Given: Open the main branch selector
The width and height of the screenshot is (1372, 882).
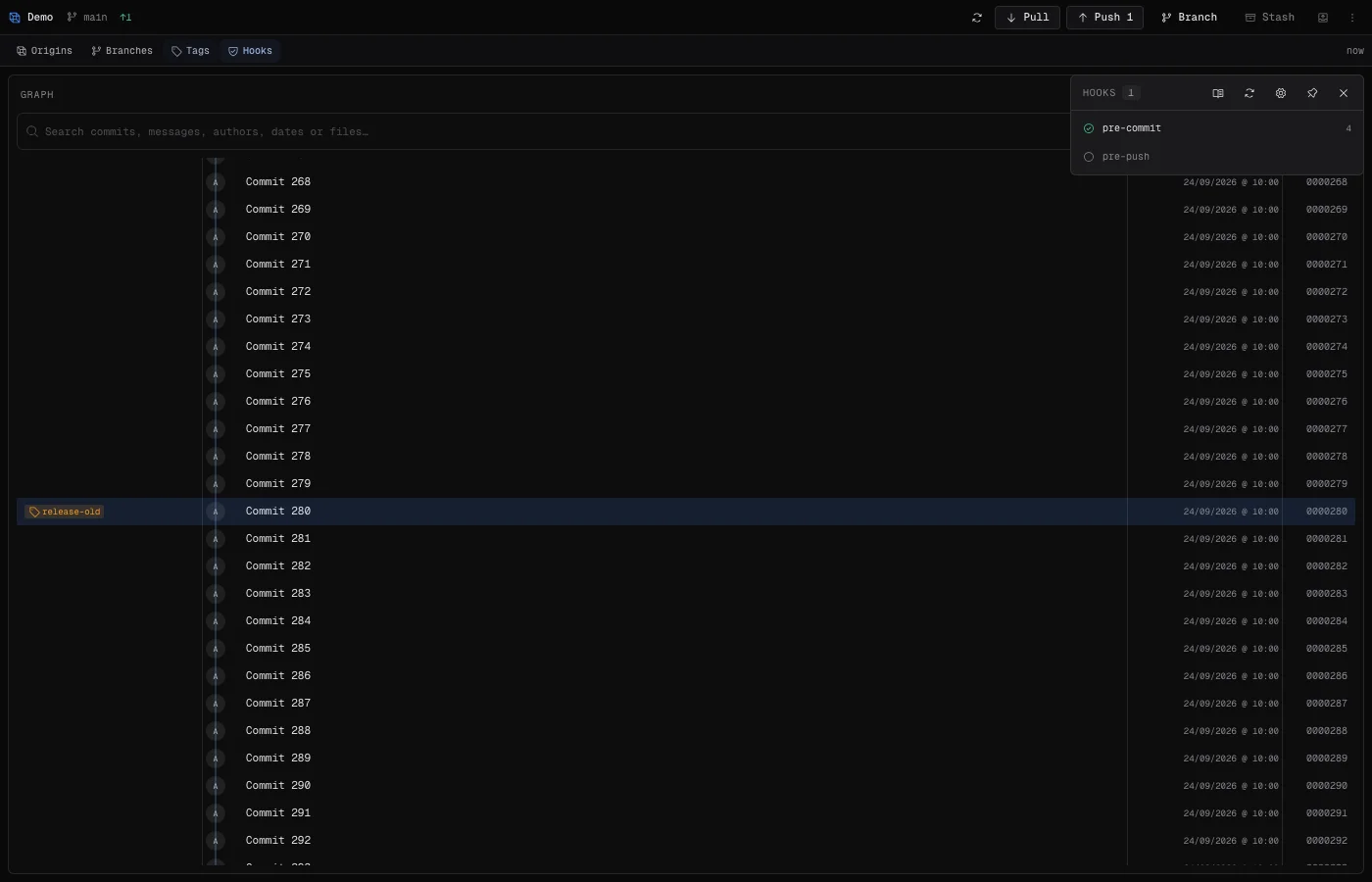Looking at the screenshot, I should click(87, 18).
